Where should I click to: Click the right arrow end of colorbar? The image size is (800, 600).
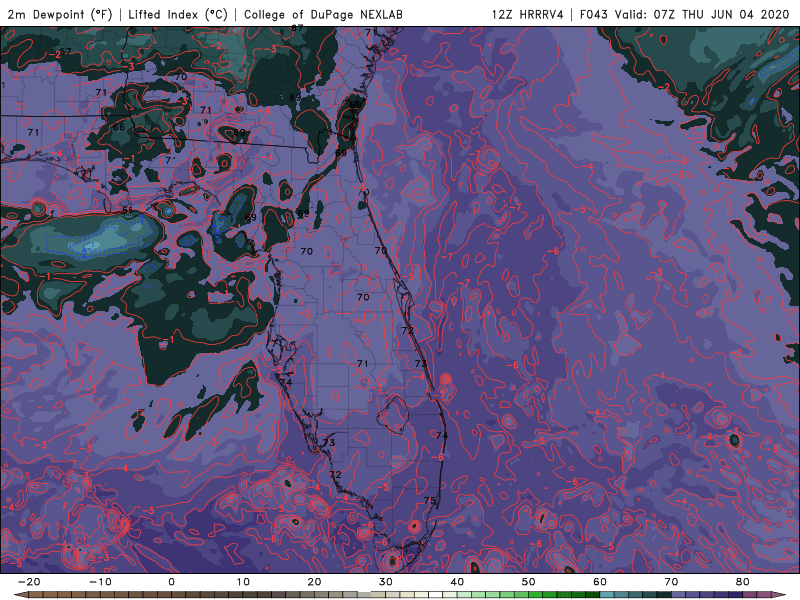[780, 595]
